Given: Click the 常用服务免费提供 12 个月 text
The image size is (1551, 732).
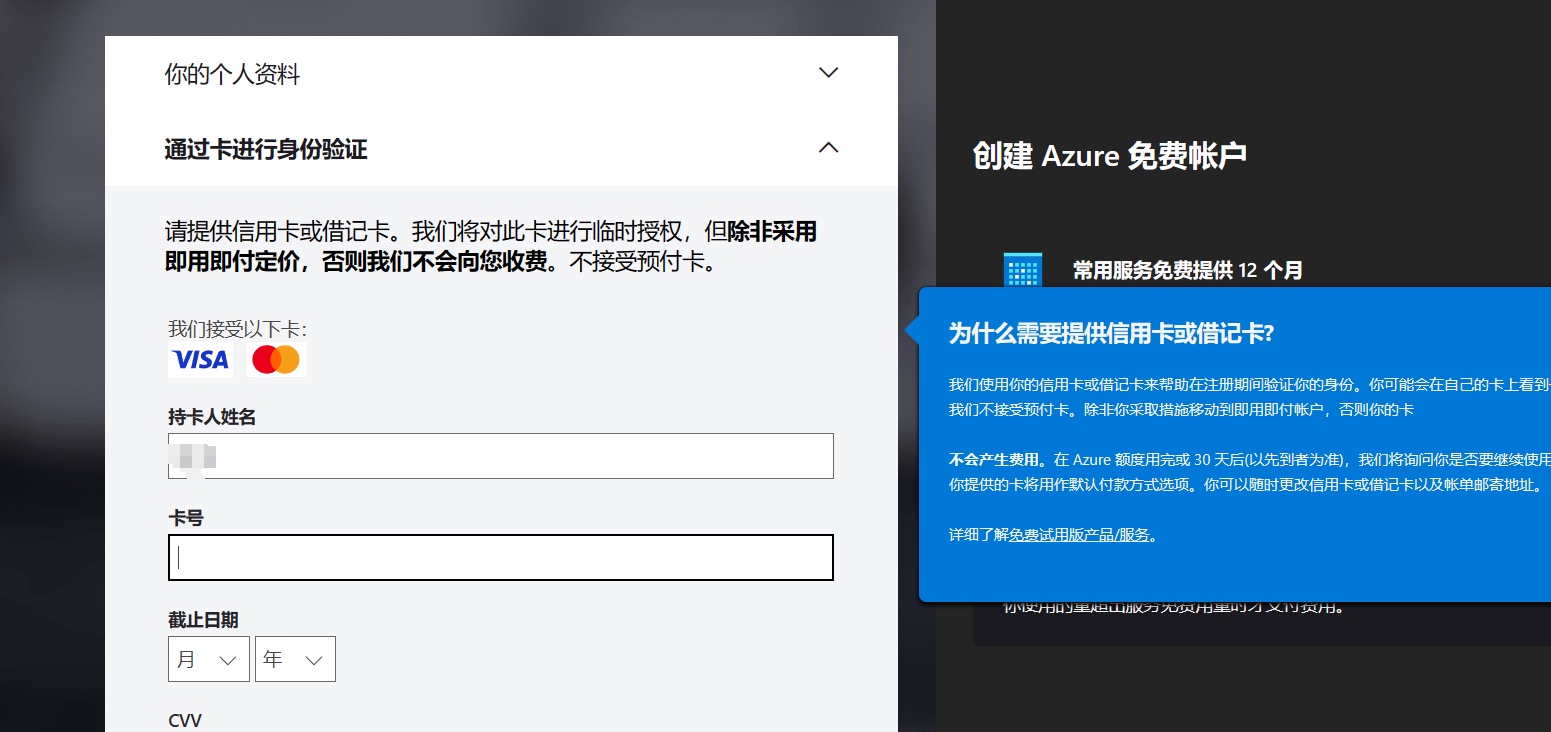Looking at the screenshot, I should click(1188, 270).
